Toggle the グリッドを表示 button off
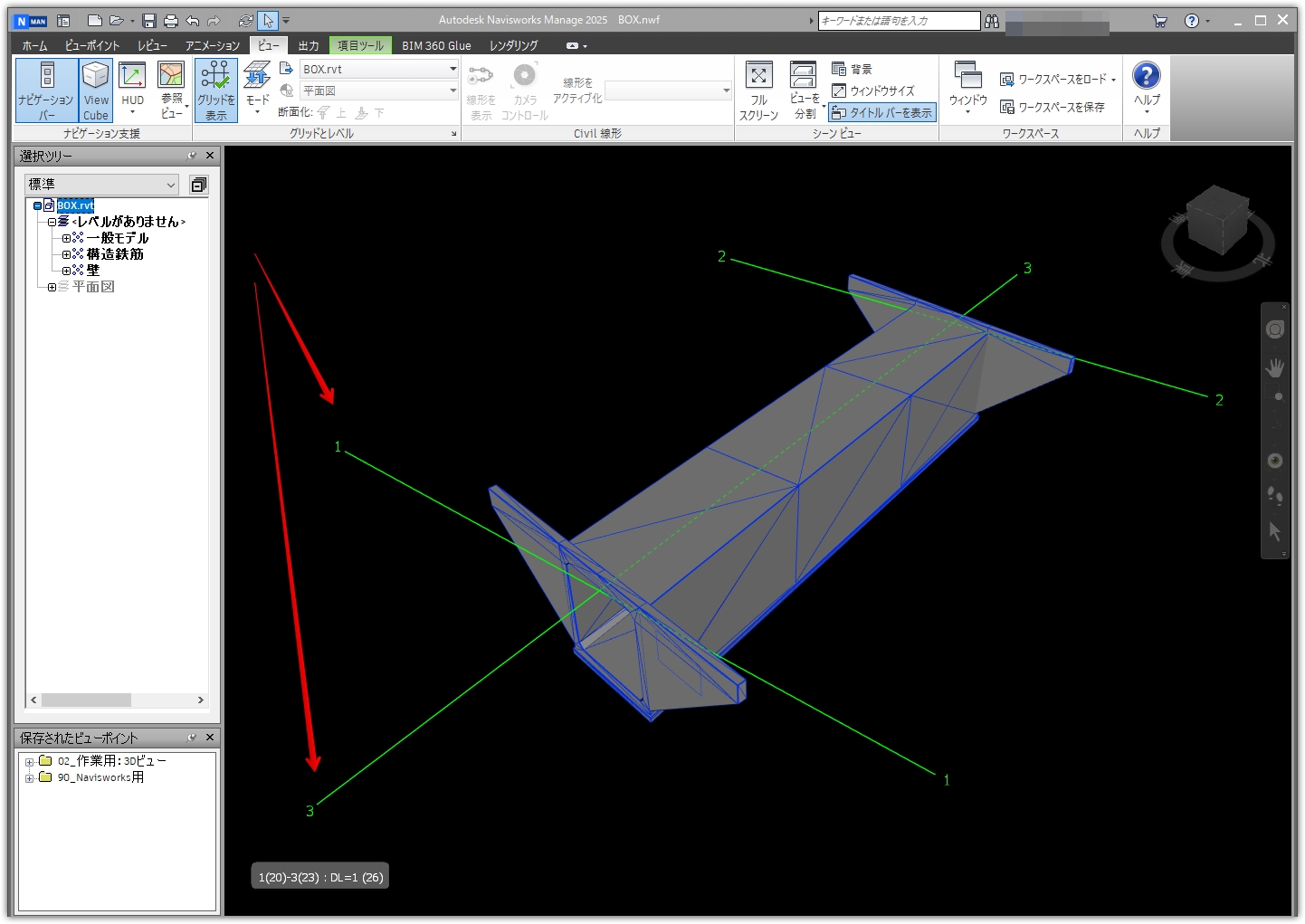This screenshot has height=924, width=1305. 215,88
